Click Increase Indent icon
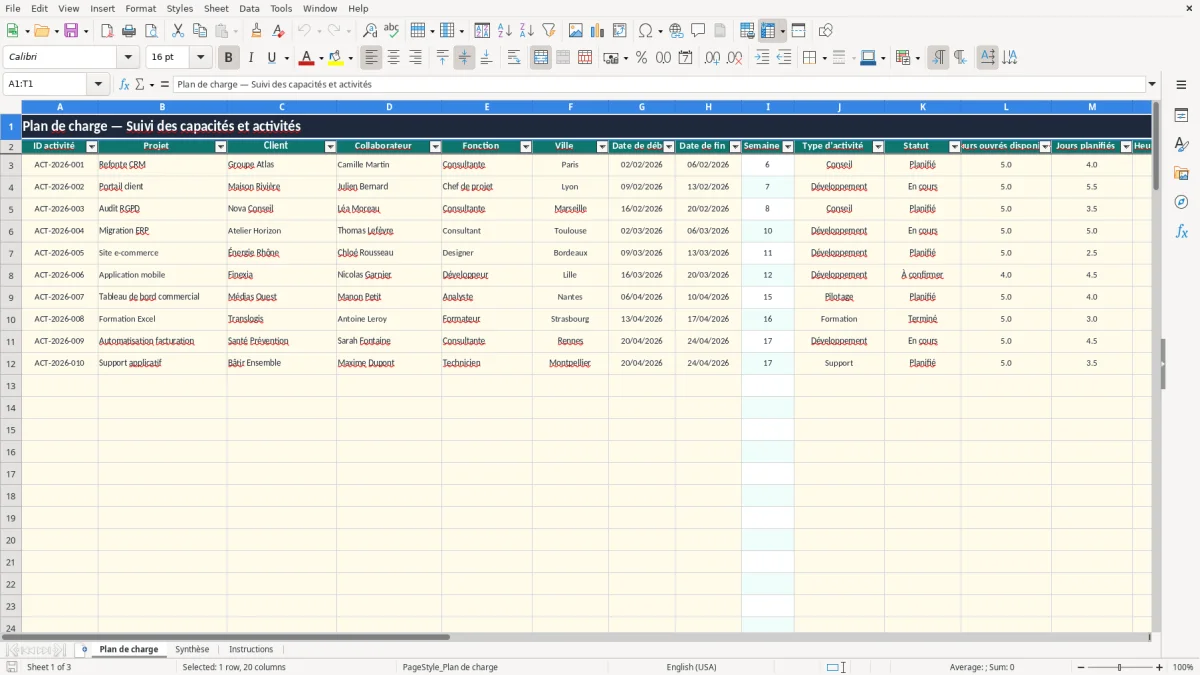This screenshot has width=1200, height=675. click(762, 58)
